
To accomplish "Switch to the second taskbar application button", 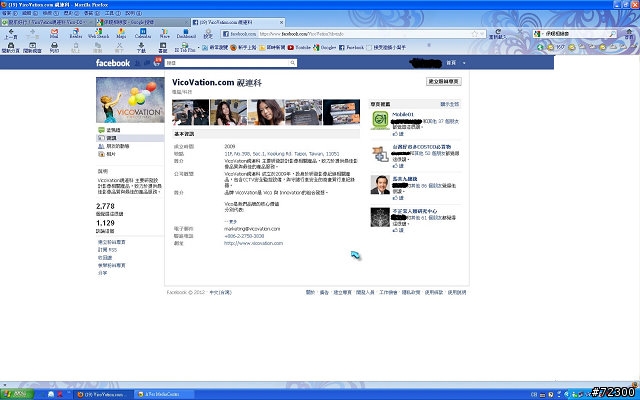I will pos(166,394).
